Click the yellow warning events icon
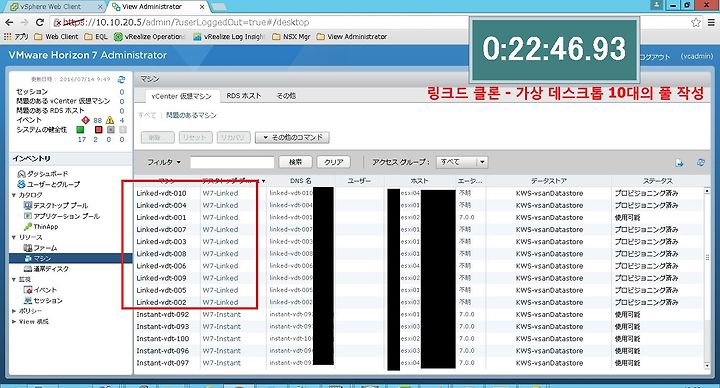720x388 pixels. pyautogui.click(x=110, y=120)
